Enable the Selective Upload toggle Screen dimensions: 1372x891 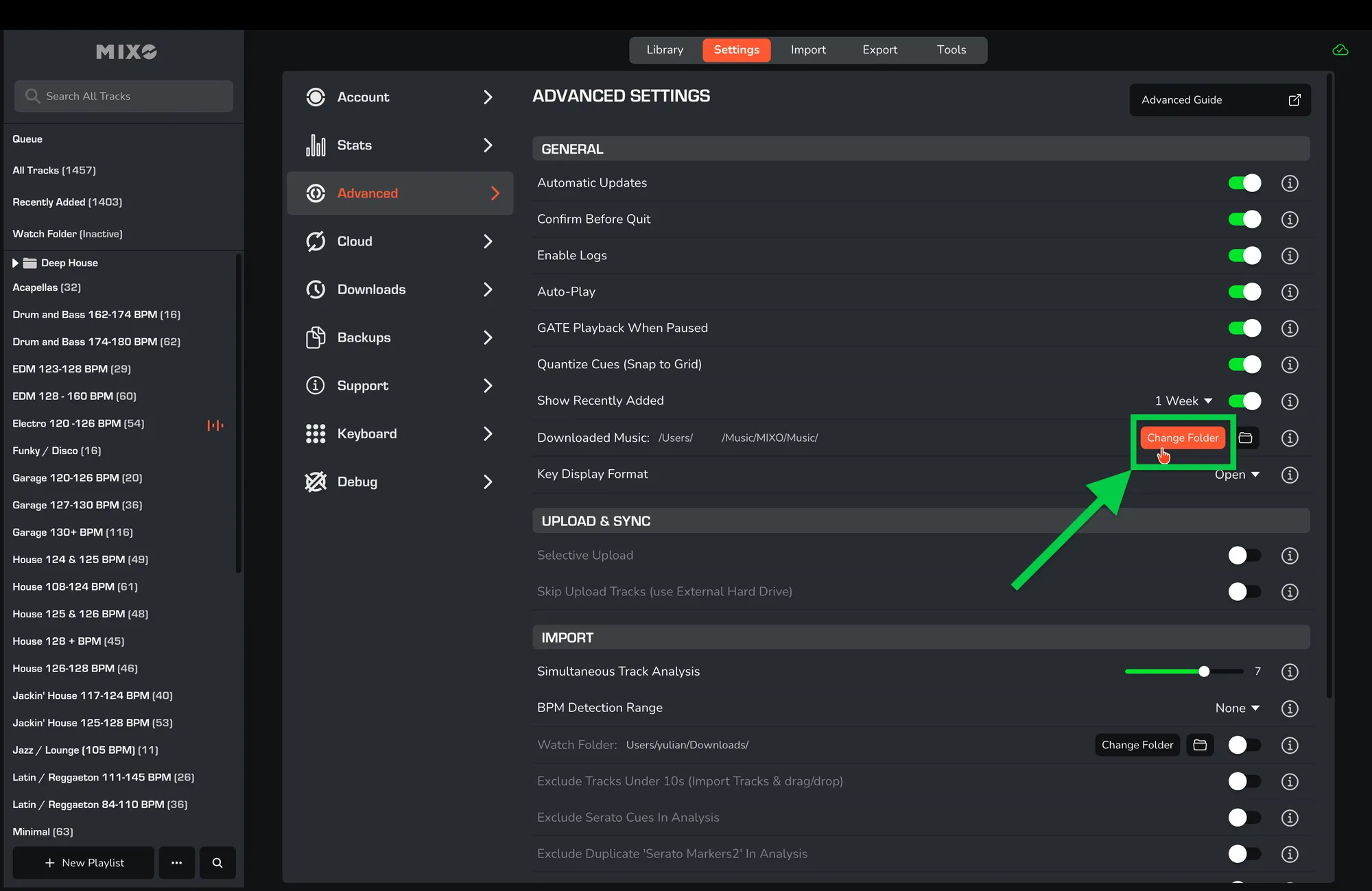(x=1244, y=556)
